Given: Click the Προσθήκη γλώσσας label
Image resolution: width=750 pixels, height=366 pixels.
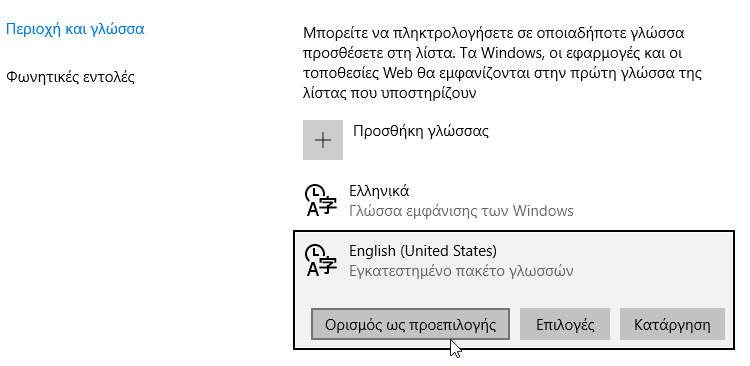Looking at the screenshot, I should [421, 131].
